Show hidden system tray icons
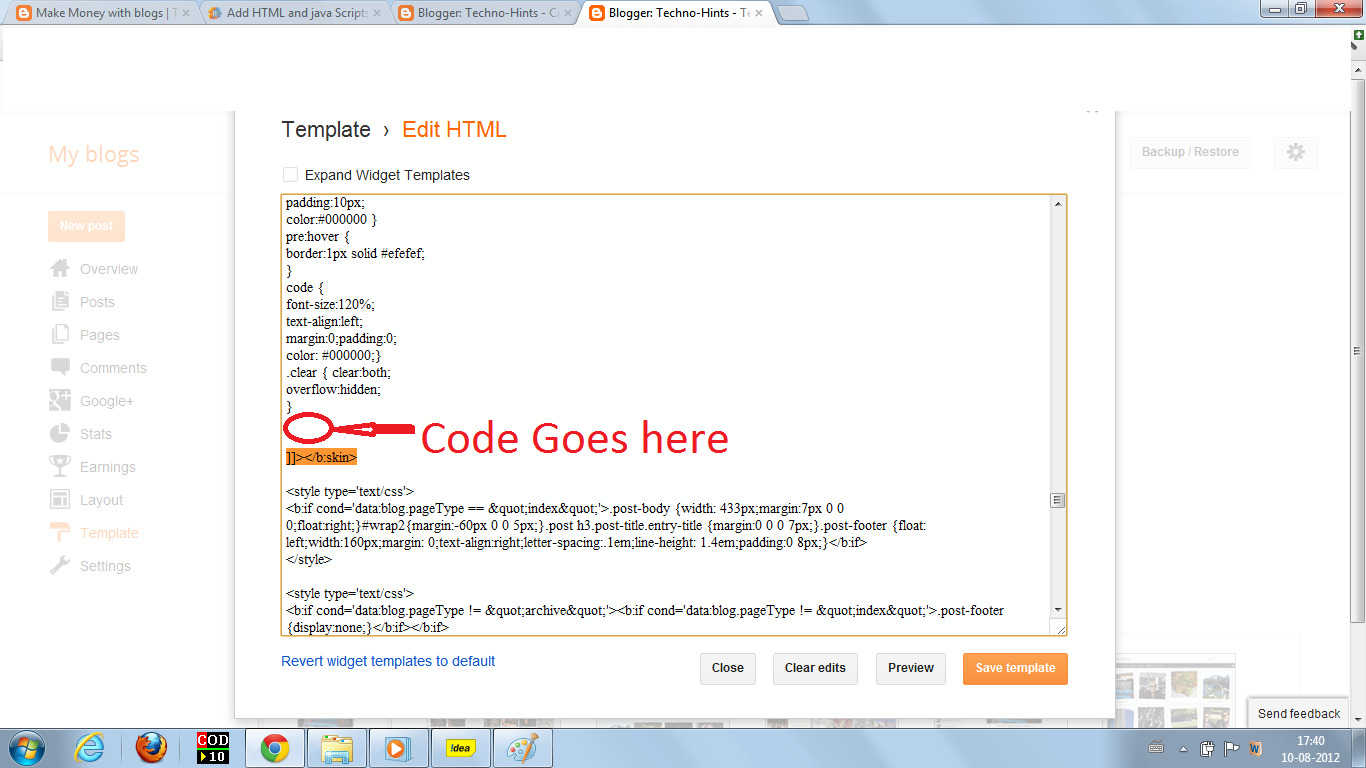The height and width of the screenshot is (768, 1366). [x=1183, y=748]
